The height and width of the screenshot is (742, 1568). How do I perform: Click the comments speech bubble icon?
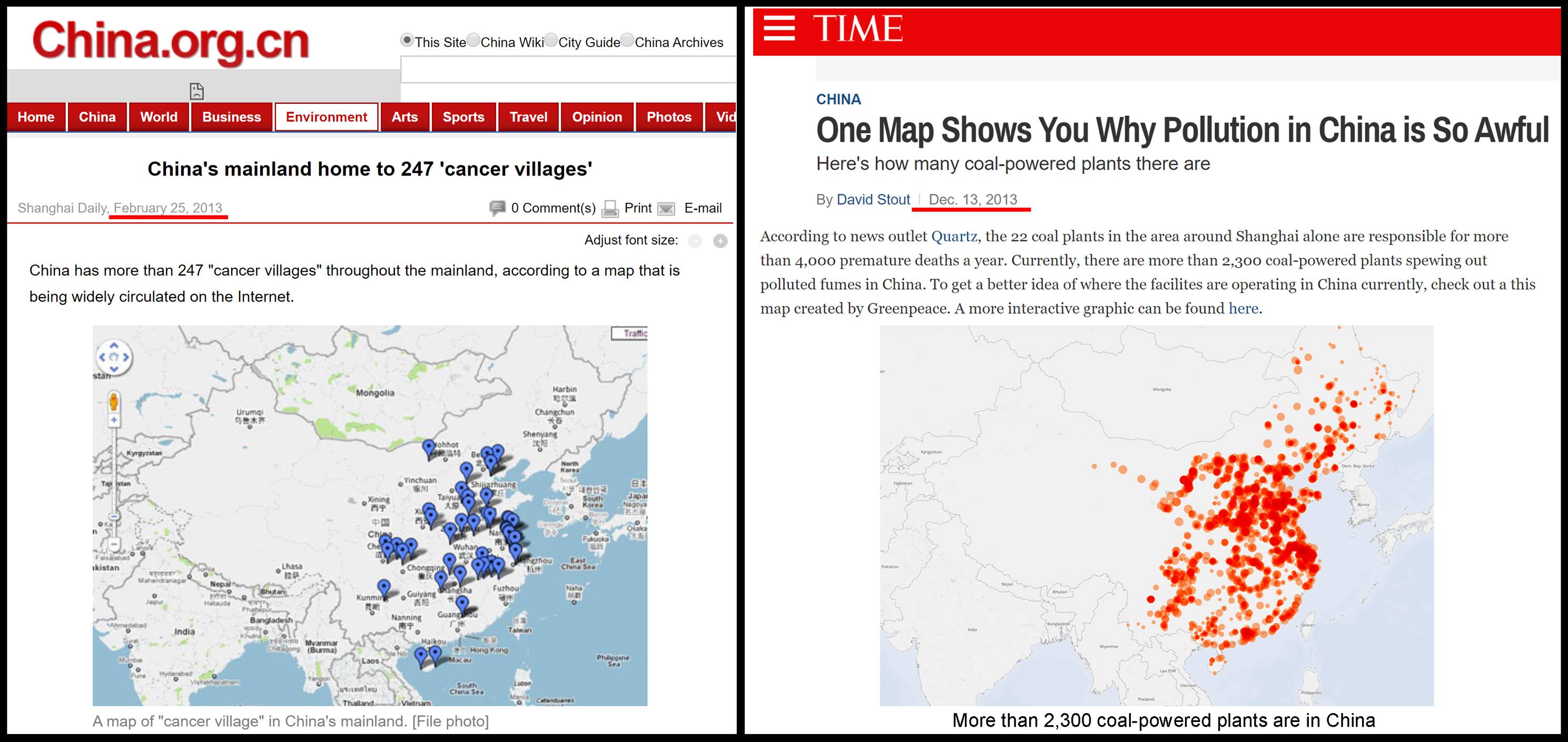pos(497,208)
